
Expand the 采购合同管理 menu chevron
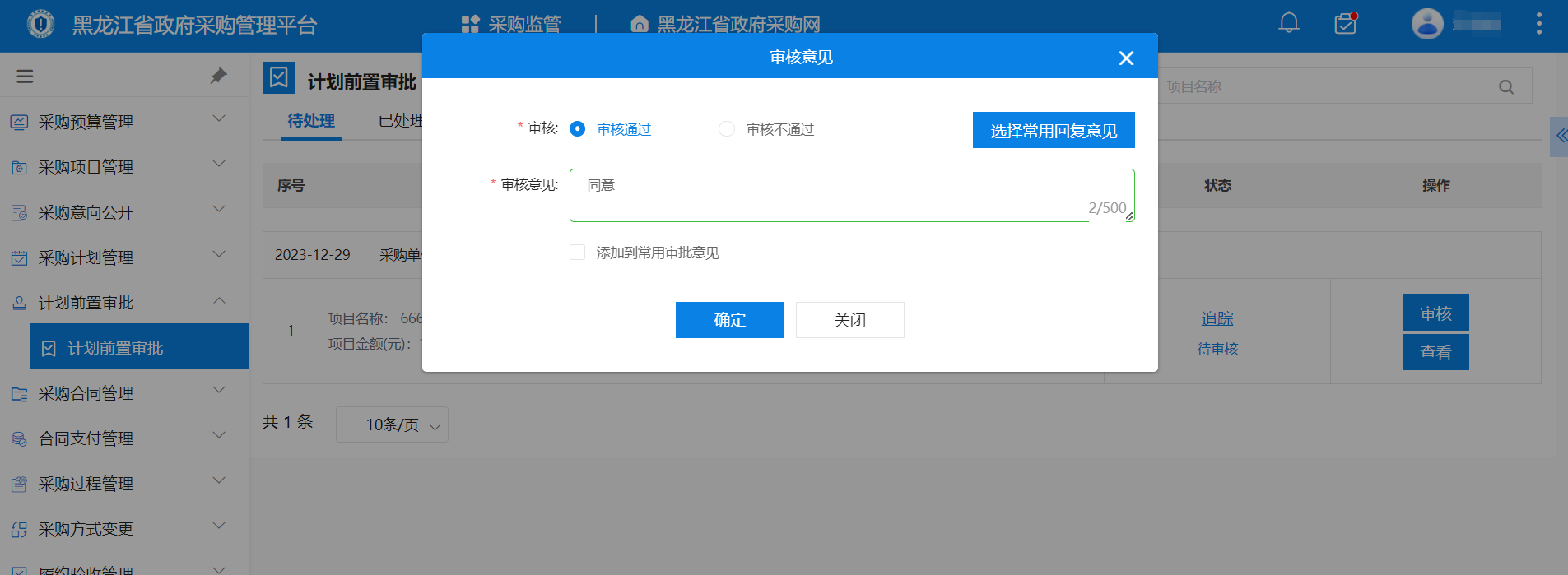tap(219, 391)
